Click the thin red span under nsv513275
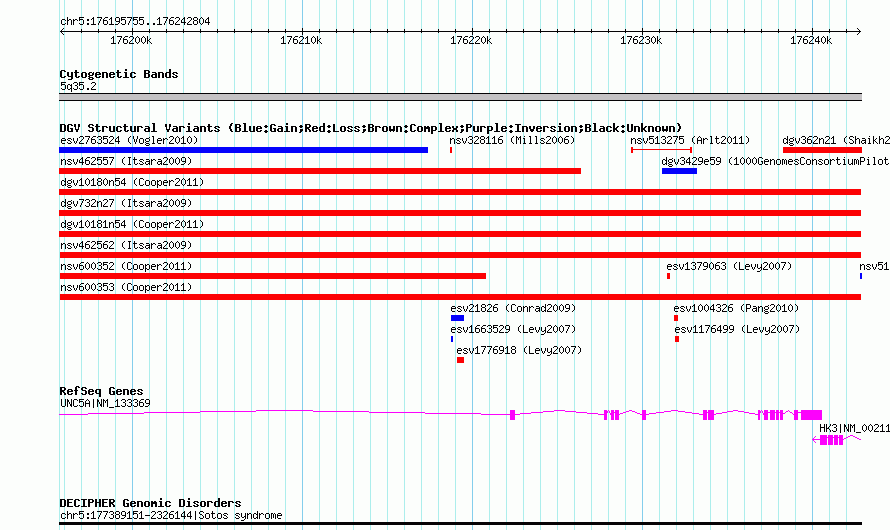The width and height of the screenshot is (890, 530). point(661,150)
